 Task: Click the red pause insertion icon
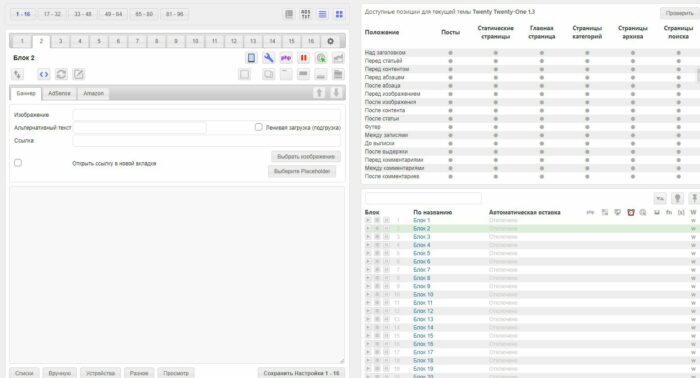click(x=304, y=58)
